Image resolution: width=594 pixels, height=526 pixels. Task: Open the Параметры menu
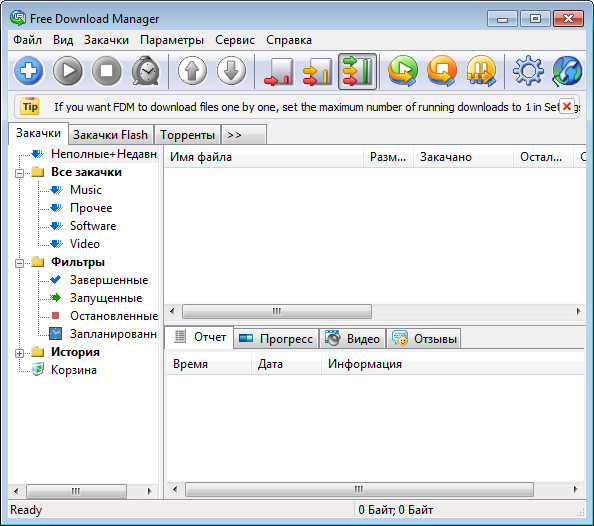tap(172, 40)
